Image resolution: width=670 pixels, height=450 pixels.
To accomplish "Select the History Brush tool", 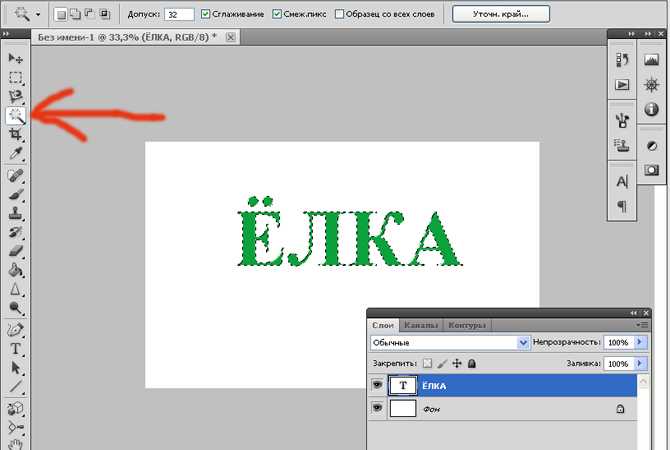I will (x=15, y=232).
